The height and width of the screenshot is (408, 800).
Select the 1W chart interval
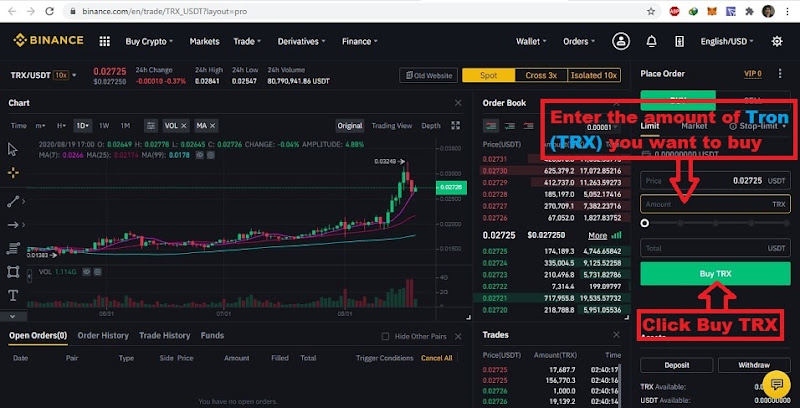pyautogui.click(x=104, y=125)
